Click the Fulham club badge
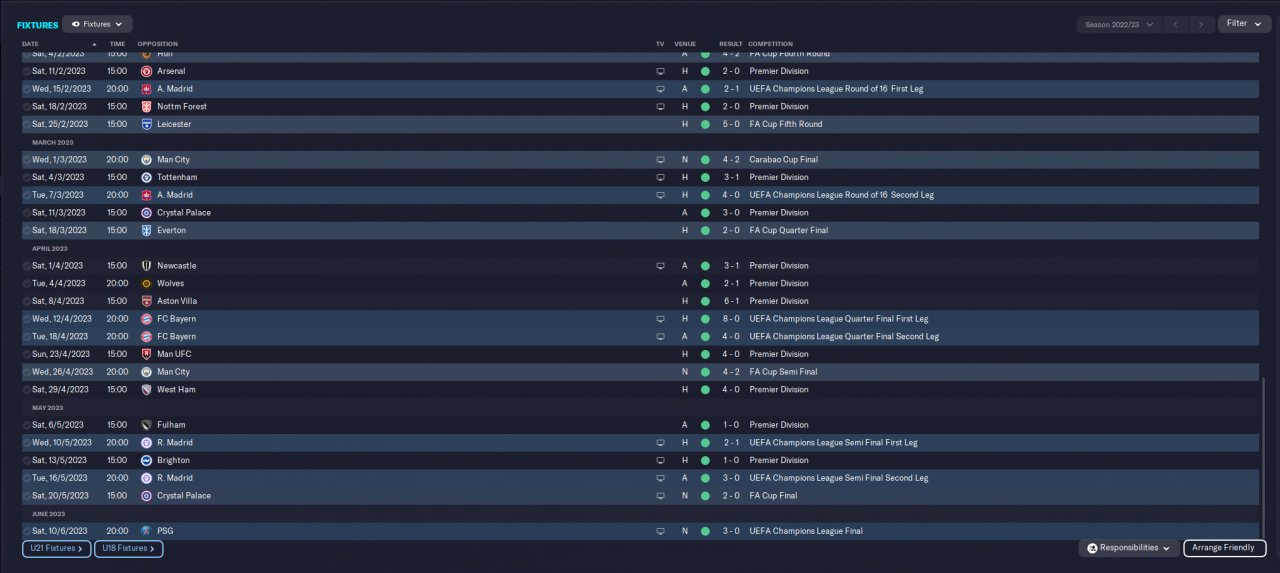Image resolution: width=1280 pixels, height=573 pixels. (147, 425)
